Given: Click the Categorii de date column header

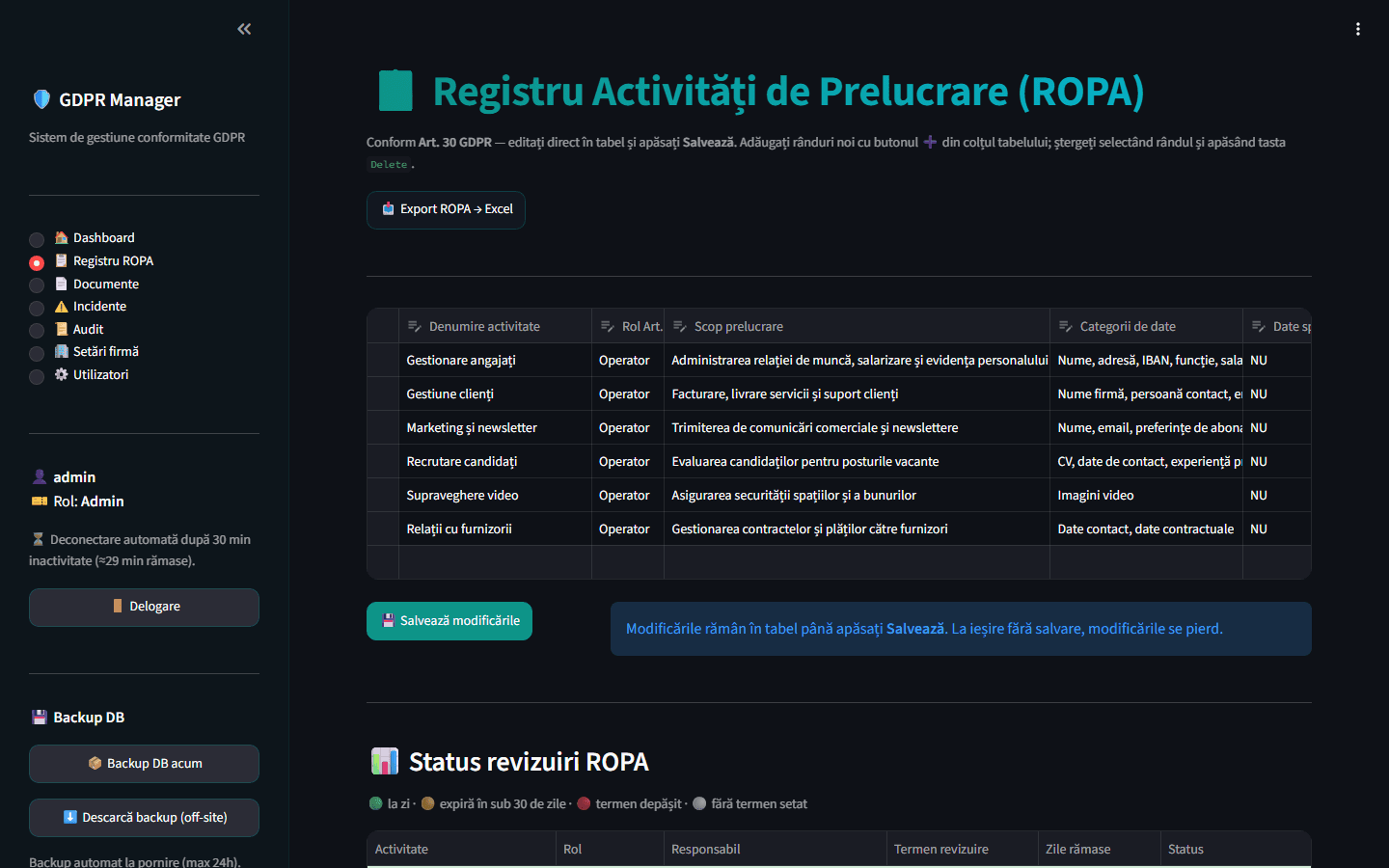Looking at the screenshot, I should tap(1146, 326).
